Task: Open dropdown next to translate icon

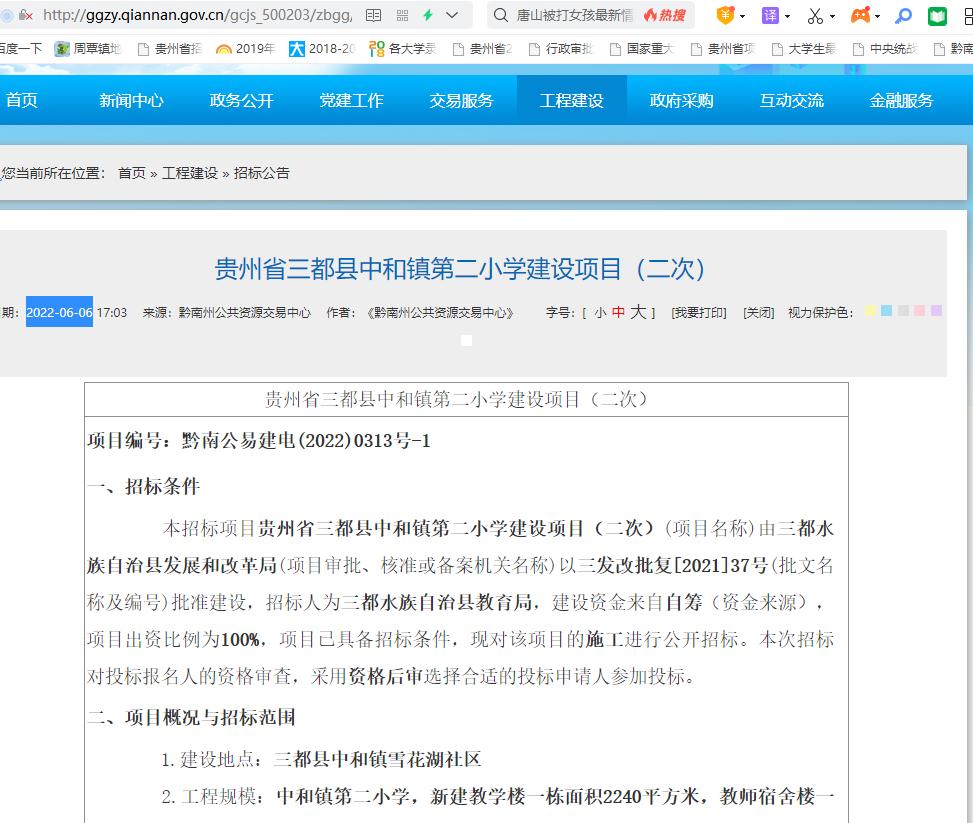Action: click(x=787, y=17)
